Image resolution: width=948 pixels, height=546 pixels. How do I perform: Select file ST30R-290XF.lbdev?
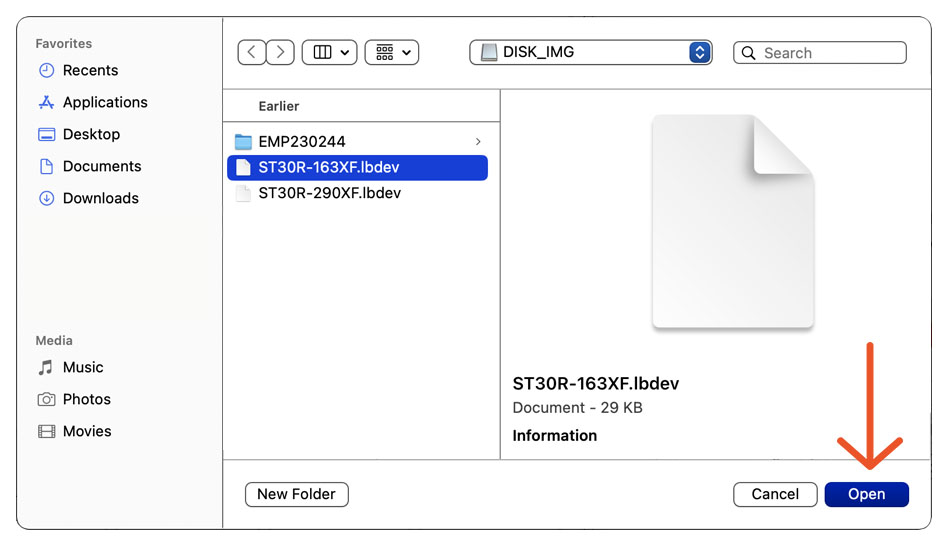click(357, 193)
